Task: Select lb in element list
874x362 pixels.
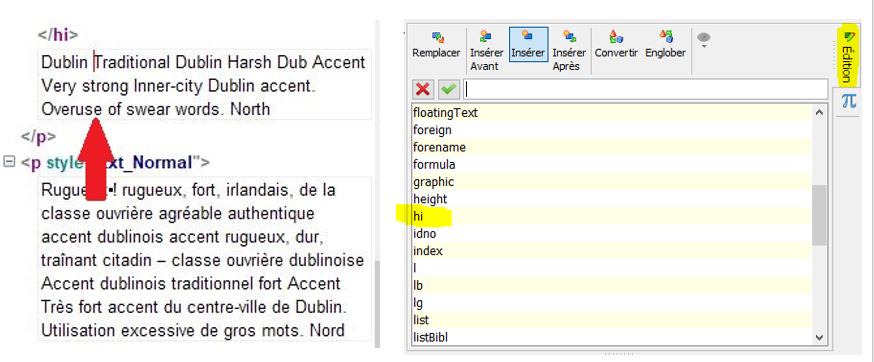Action: [611, 286]
